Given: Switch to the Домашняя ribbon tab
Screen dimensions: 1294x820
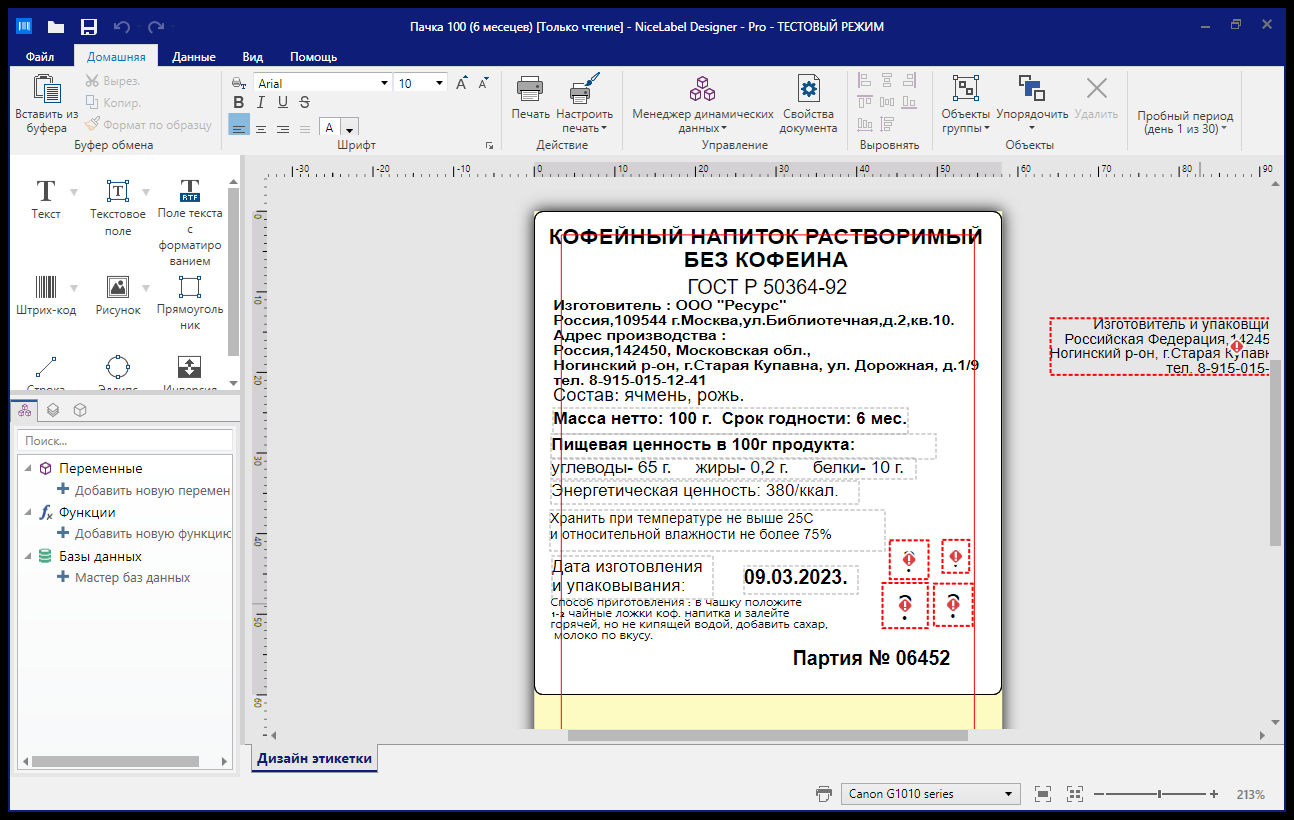Looking at the screenshot, I should [x=116, y=57].
